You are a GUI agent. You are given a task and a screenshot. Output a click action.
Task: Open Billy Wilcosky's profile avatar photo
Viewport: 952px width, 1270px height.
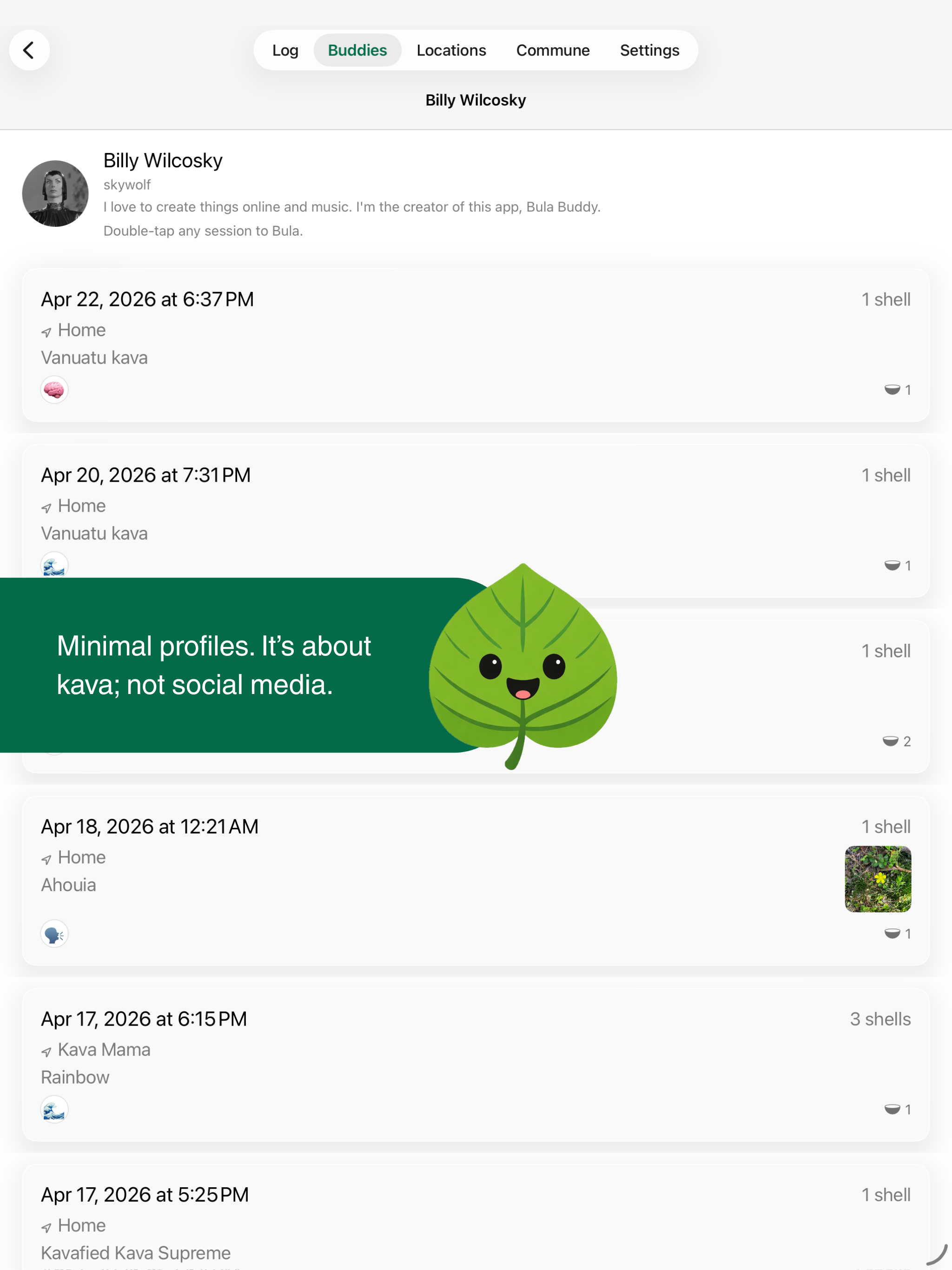55,193
